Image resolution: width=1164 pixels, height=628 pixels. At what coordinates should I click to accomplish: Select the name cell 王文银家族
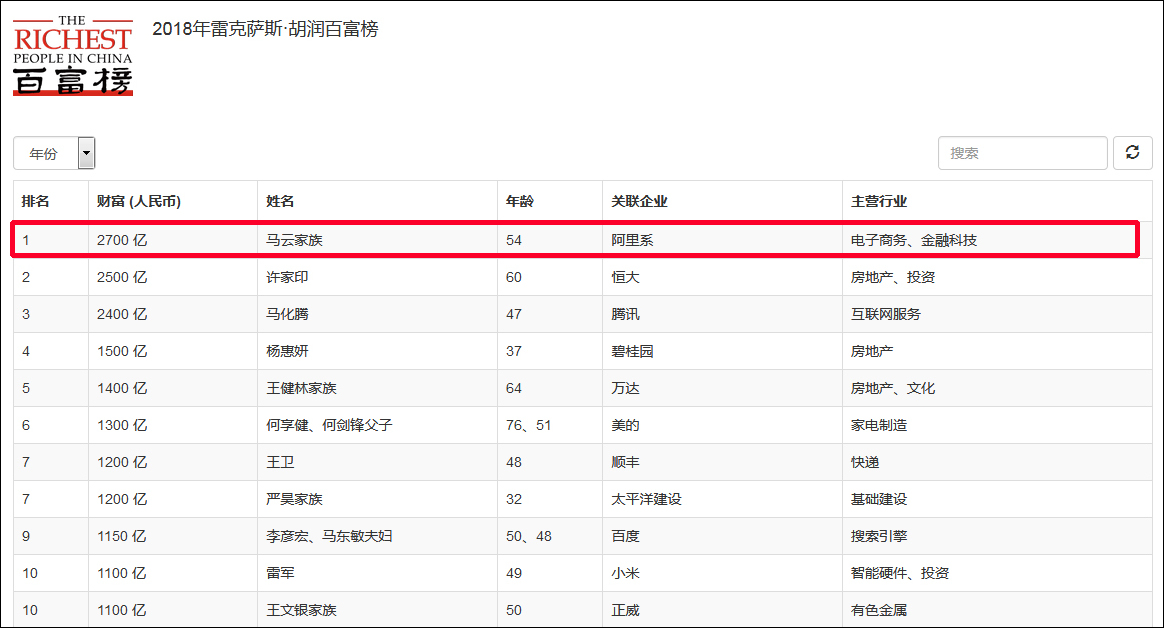[301, 610]
